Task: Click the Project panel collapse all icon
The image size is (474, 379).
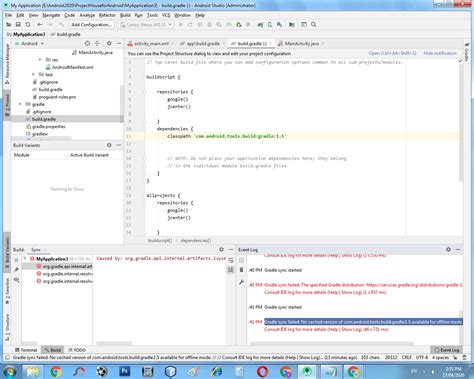Action: pyautogui.click(x=97, y=43)
